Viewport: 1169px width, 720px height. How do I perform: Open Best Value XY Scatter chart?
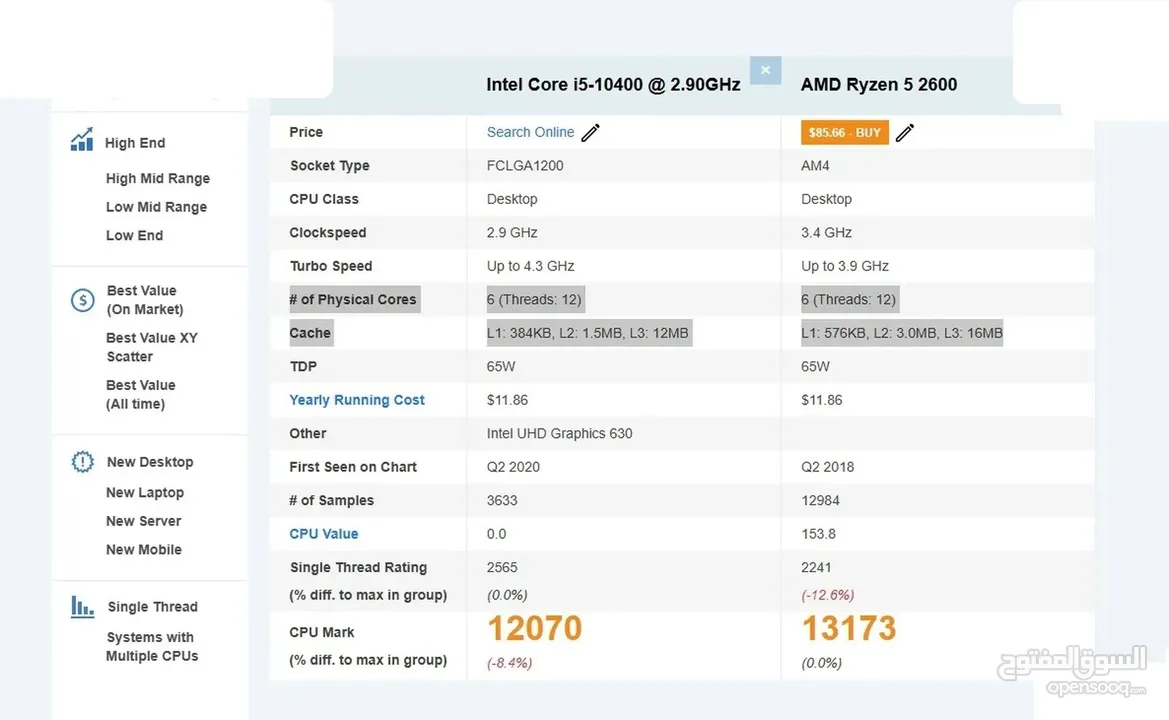[x=152, y=347]
